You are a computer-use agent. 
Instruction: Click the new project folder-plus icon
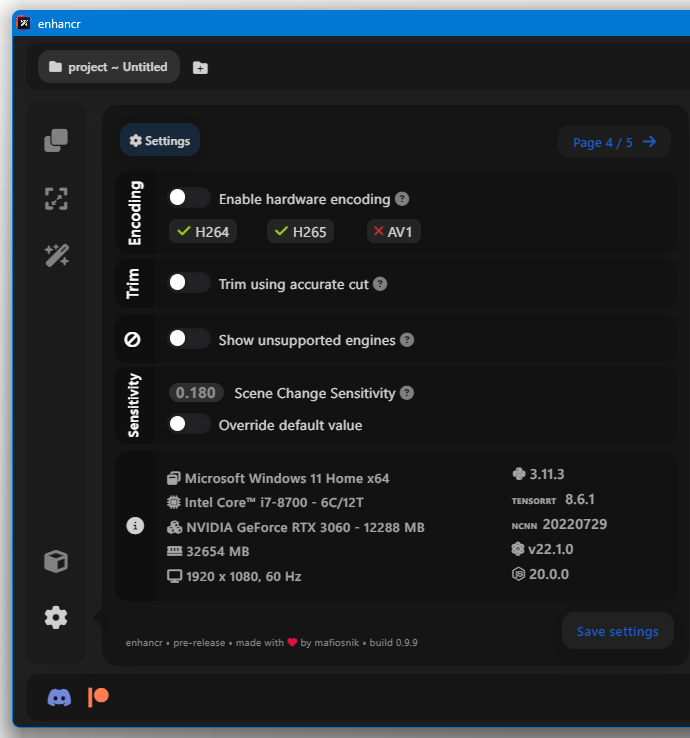point(201,68)
